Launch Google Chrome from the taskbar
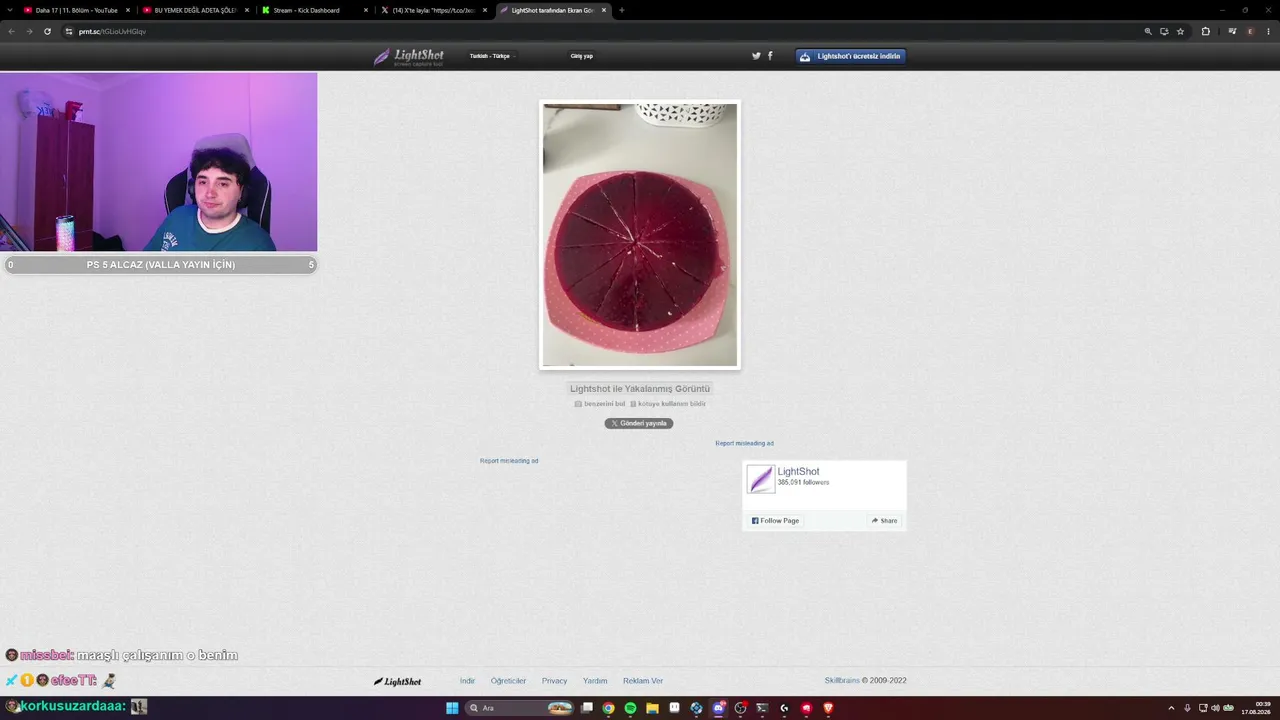The height and width of the screenshot is (720, 1280). click(608, 708)
